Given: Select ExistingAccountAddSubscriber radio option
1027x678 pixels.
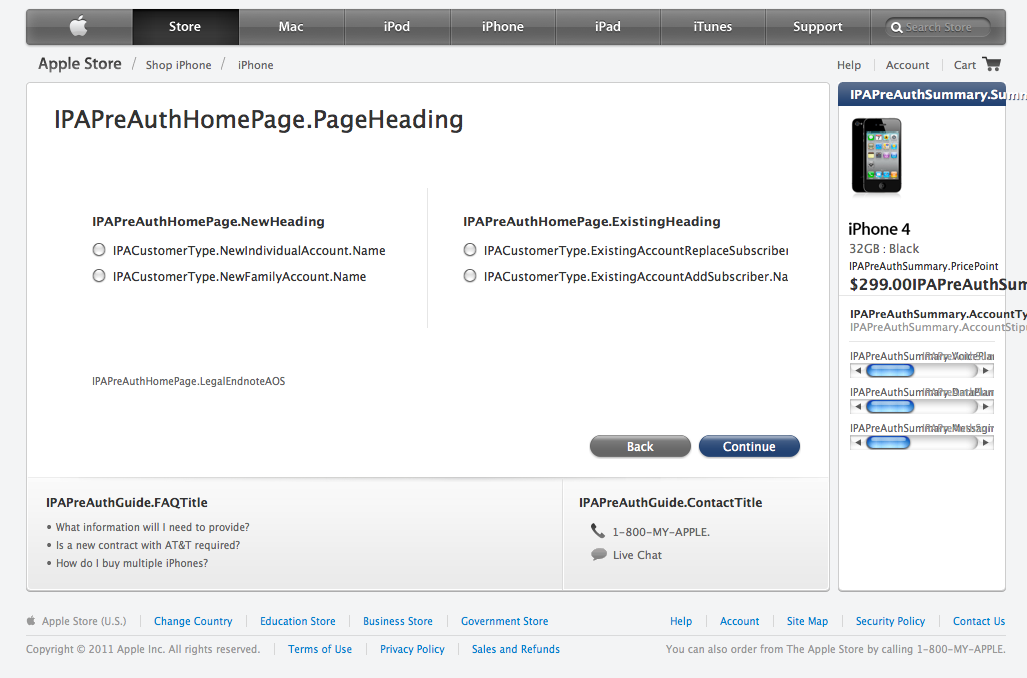Looking at the screenshot, I should 470,276.
